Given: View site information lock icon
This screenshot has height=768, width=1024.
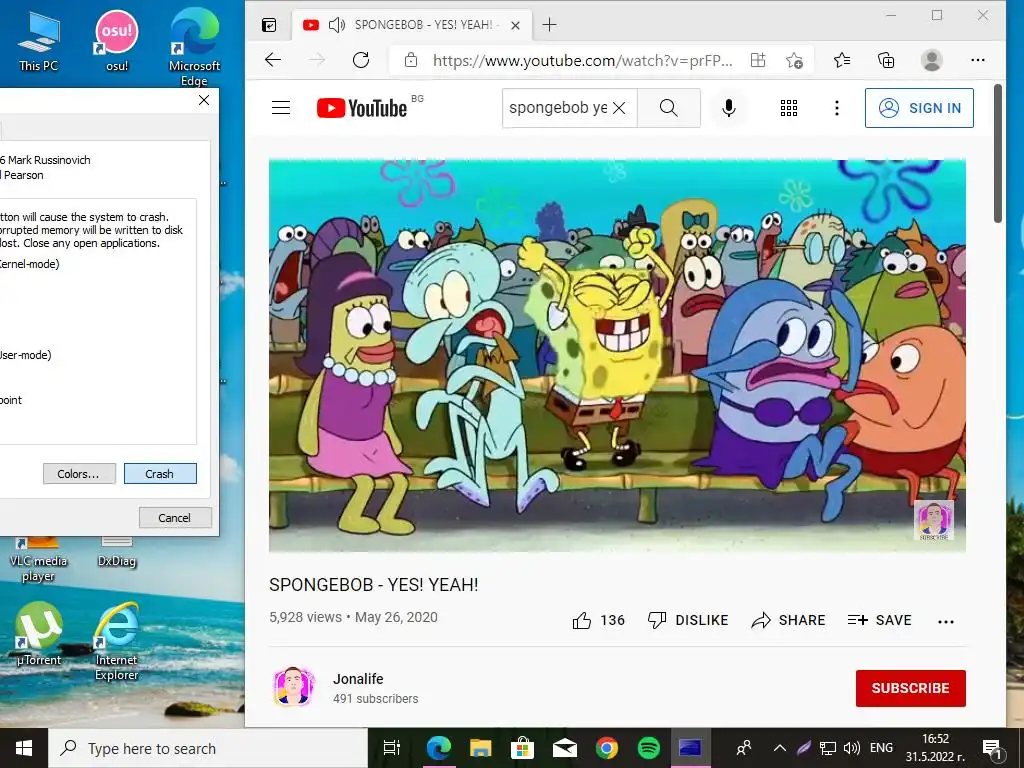Looking at the screenshot, I should [411, 61].
